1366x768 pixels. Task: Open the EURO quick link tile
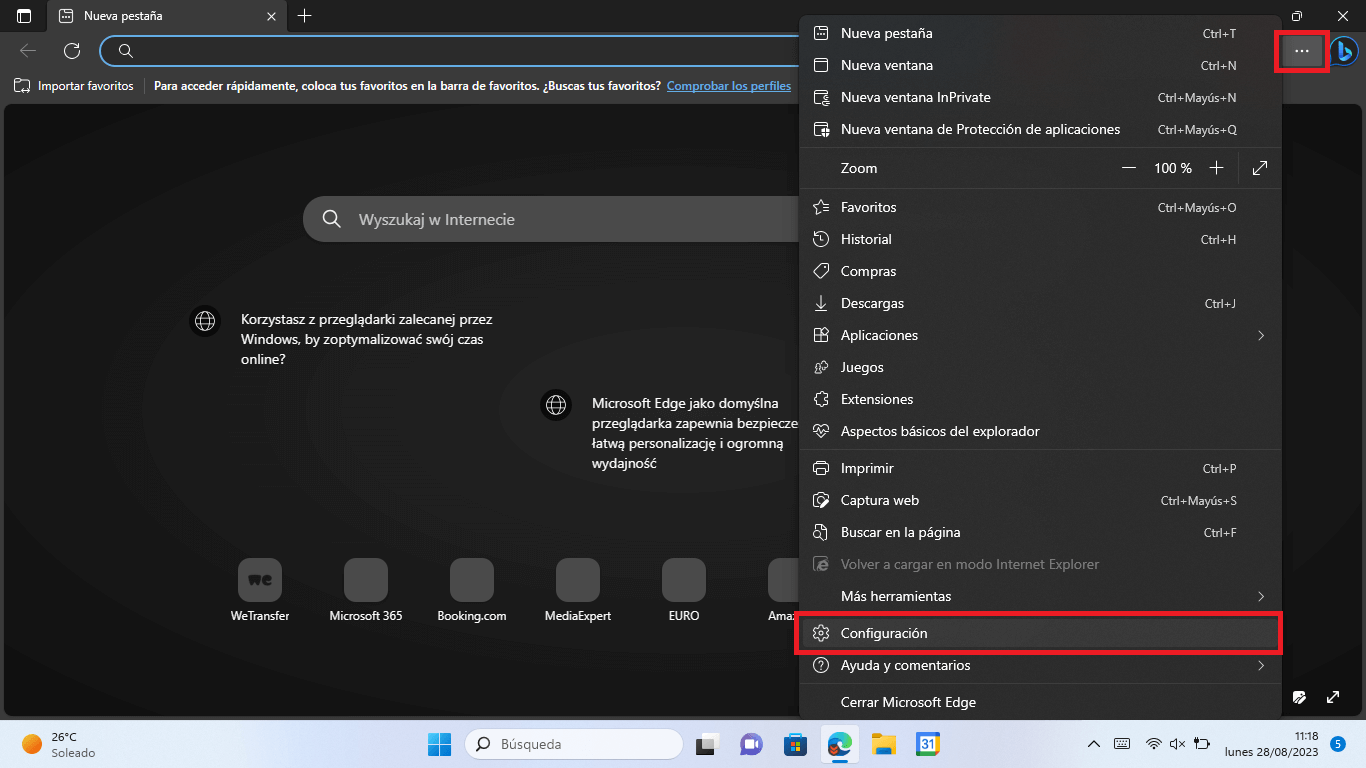pos(684,592)
